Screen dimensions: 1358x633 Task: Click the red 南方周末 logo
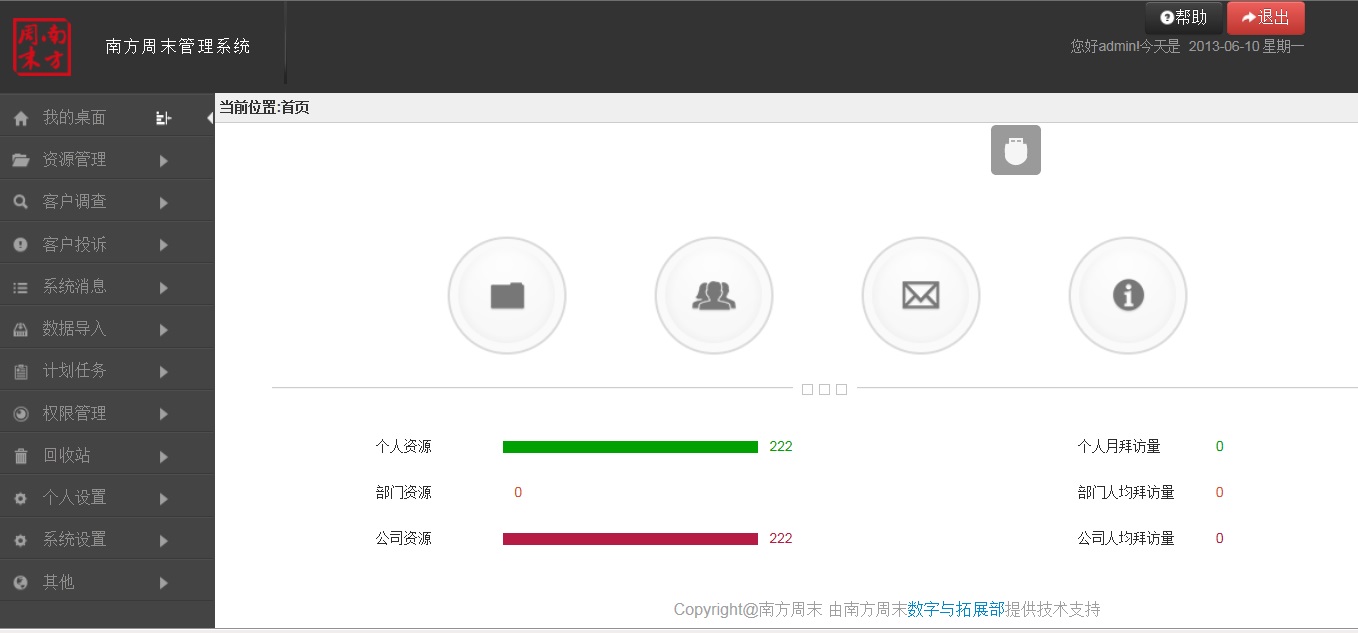[x=42, y=47]
